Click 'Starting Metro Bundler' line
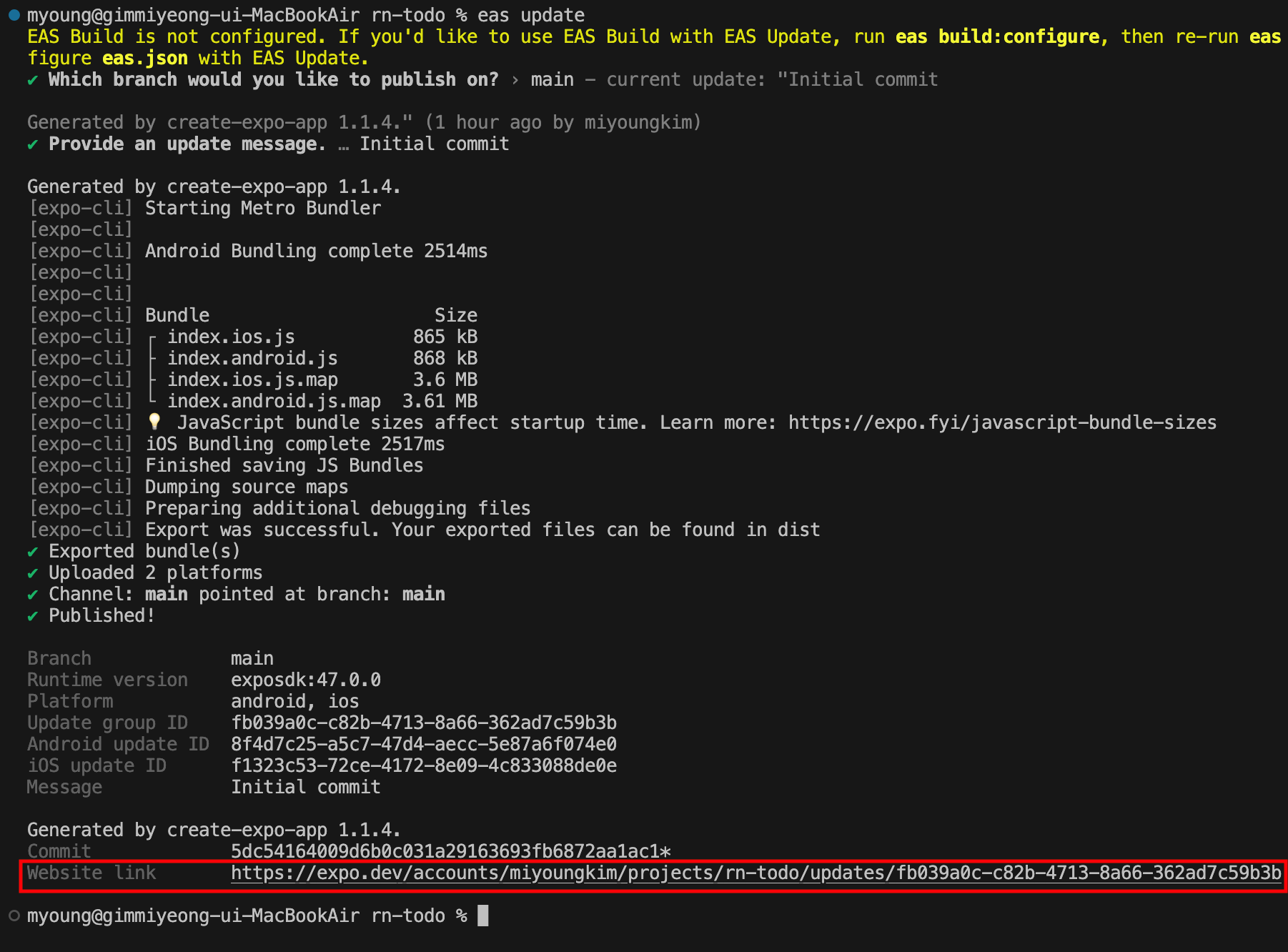Image resolution: width=1288 pixels, height=952 pixels. tap(263, 209)
